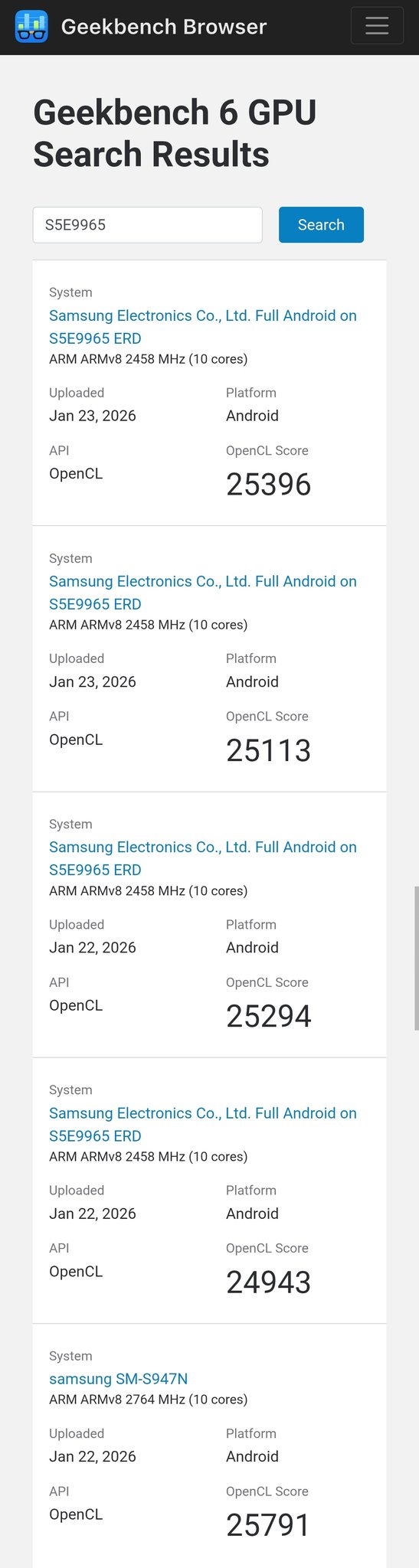
Task: Click the 24943 OpenCL score
Action: 269,1282
